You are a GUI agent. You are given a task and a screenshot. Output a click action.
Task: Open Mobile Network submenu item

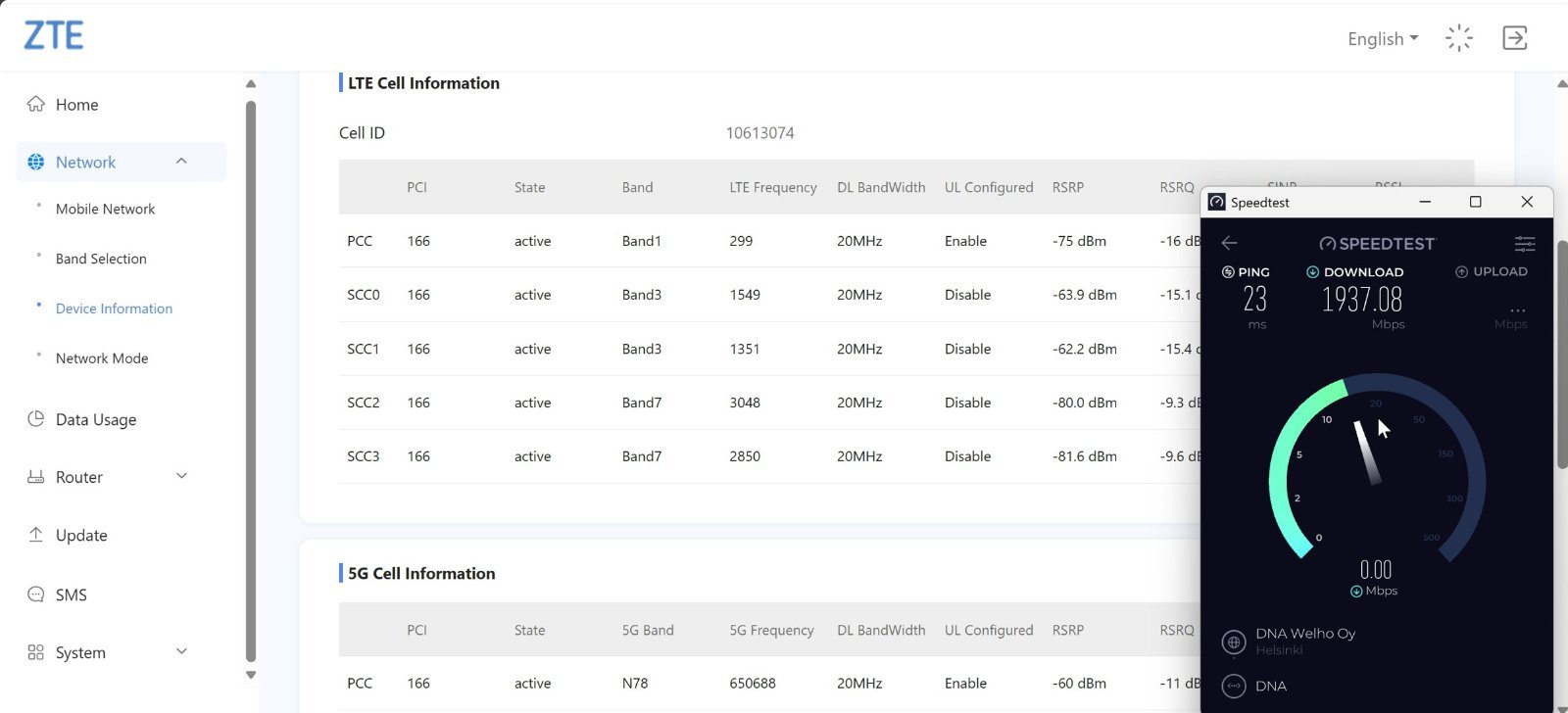tap(105, 209)
